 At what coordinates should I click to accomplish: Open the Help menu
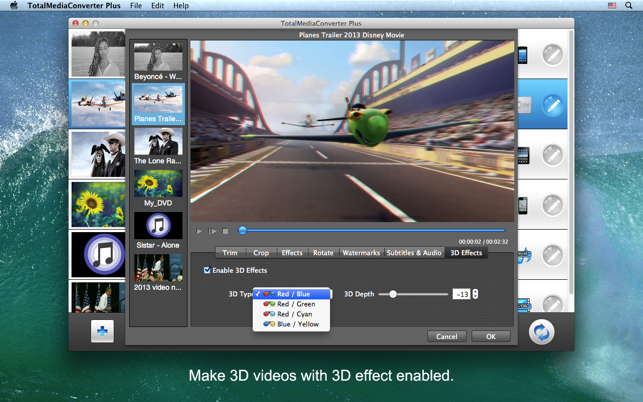[x=181, y=5]
